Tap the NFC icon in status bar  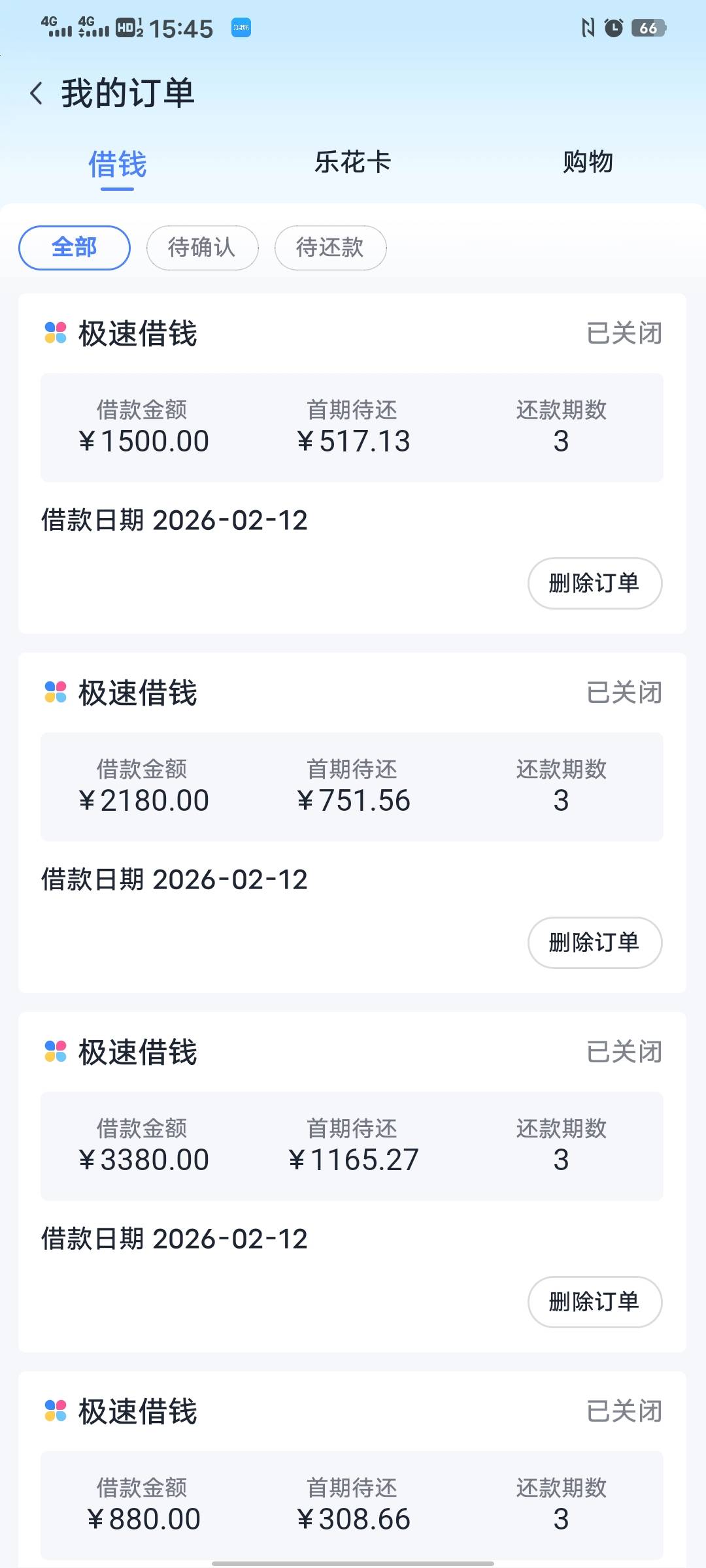[588, 27]
